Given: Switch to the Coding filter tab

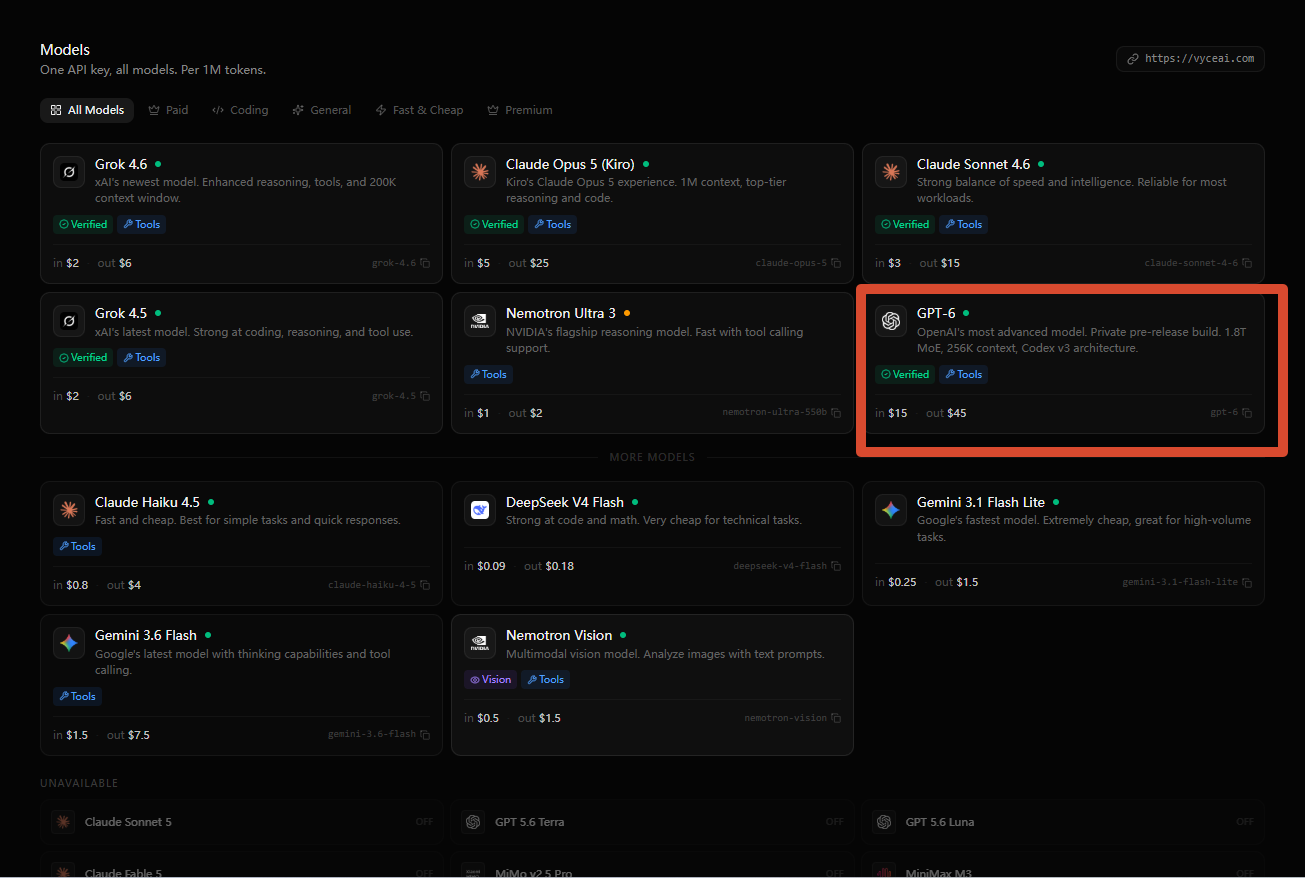Looking at the screenshot, I should coord(240,110).
